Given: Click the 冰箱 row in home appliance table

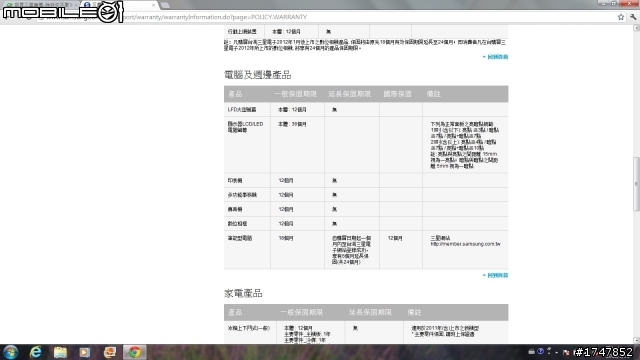Looking at the screenshot, I should click(x=249, y=328).
